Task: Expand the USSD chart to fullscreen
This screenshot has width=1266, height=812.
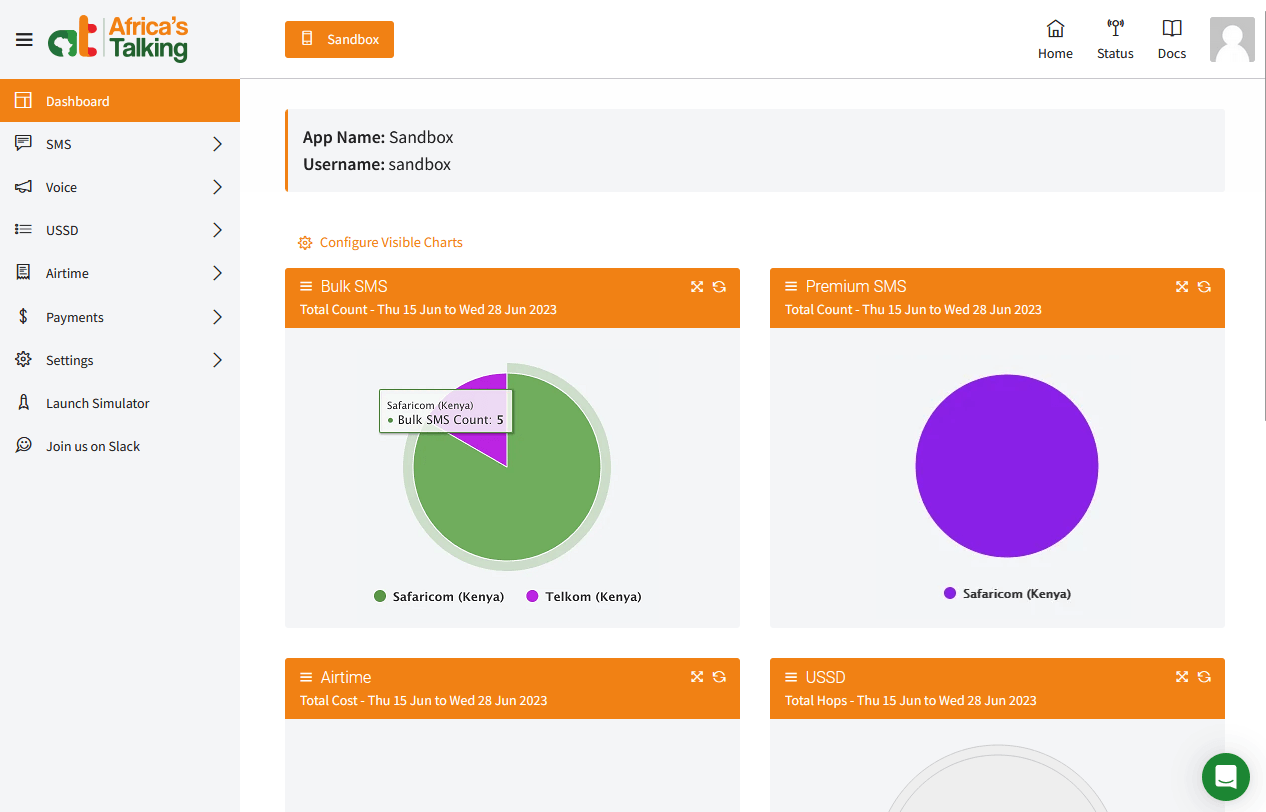Action: pos(1182,677)
